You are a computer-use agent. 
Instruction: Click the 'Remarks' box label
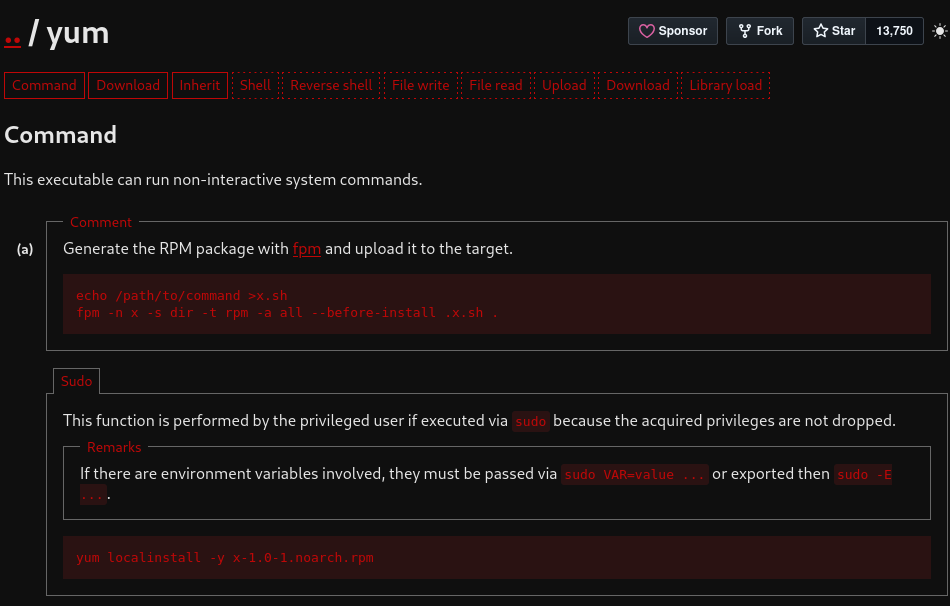coord(114,447)
